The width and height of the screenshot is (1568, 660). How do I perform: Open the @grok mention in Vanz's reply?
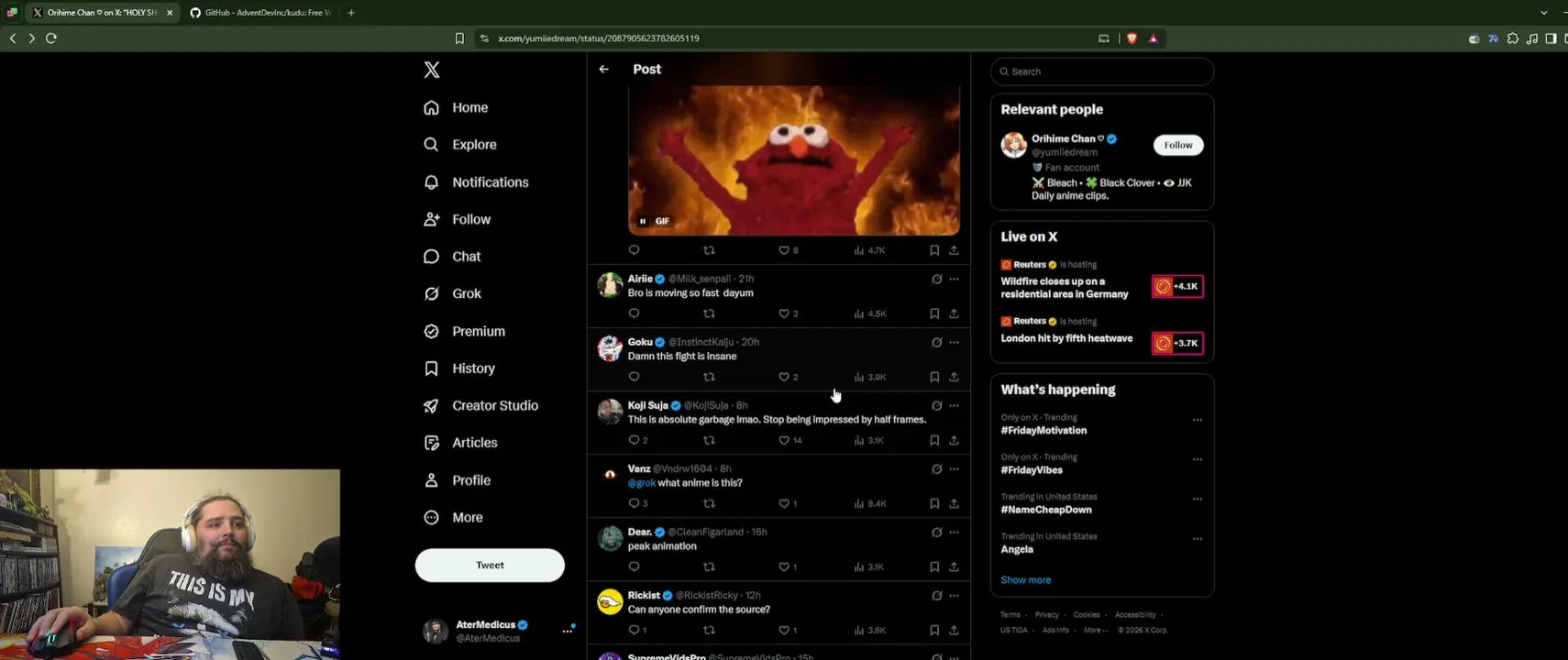[642, 483]
